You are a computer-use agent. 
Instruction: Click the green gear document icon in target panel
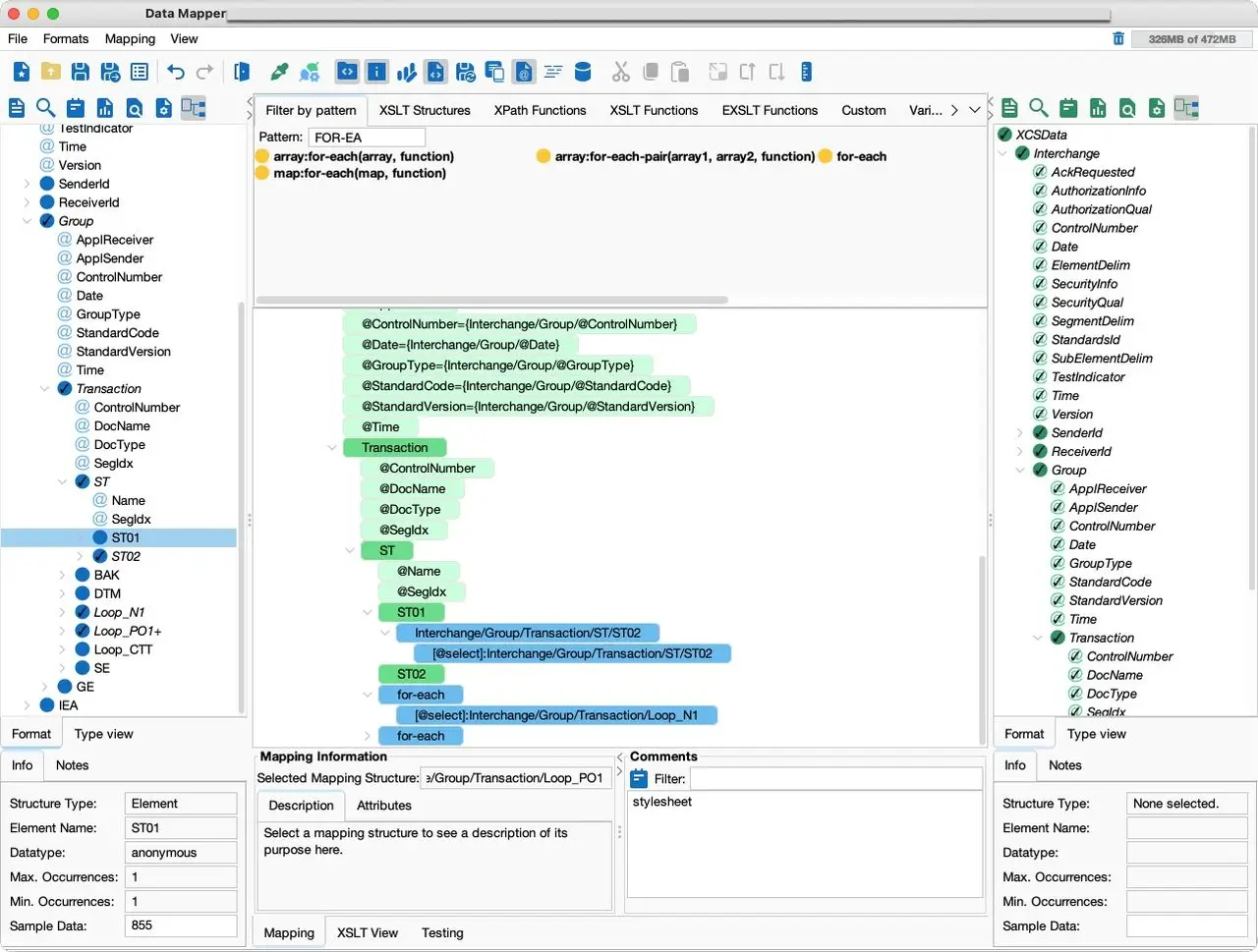[x=1157, y=108]
